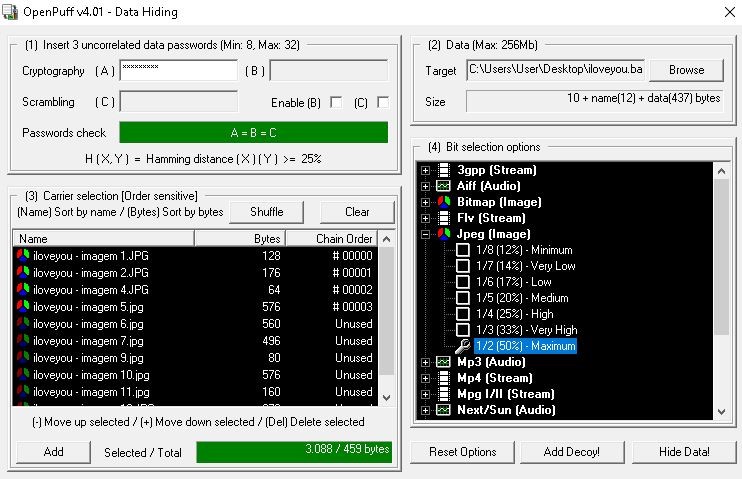Click the film icon beside Mp4 (Stream)
The width and height of the screenshot is (742, 479).
coord(443,378)
